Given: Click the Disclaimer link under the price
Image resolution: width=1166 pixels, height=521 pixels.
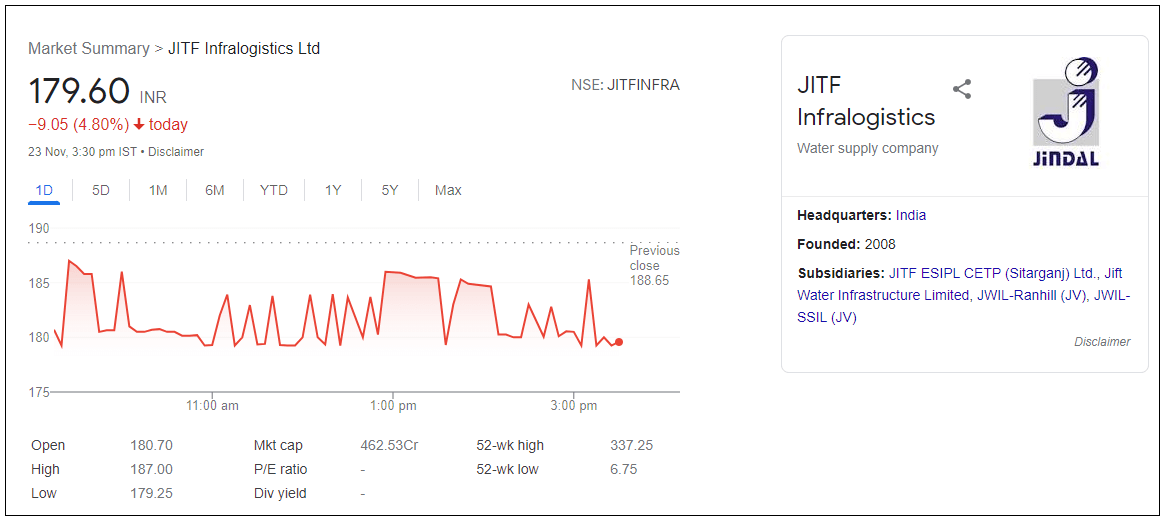Looking at the screenshot, I should 175,152.
